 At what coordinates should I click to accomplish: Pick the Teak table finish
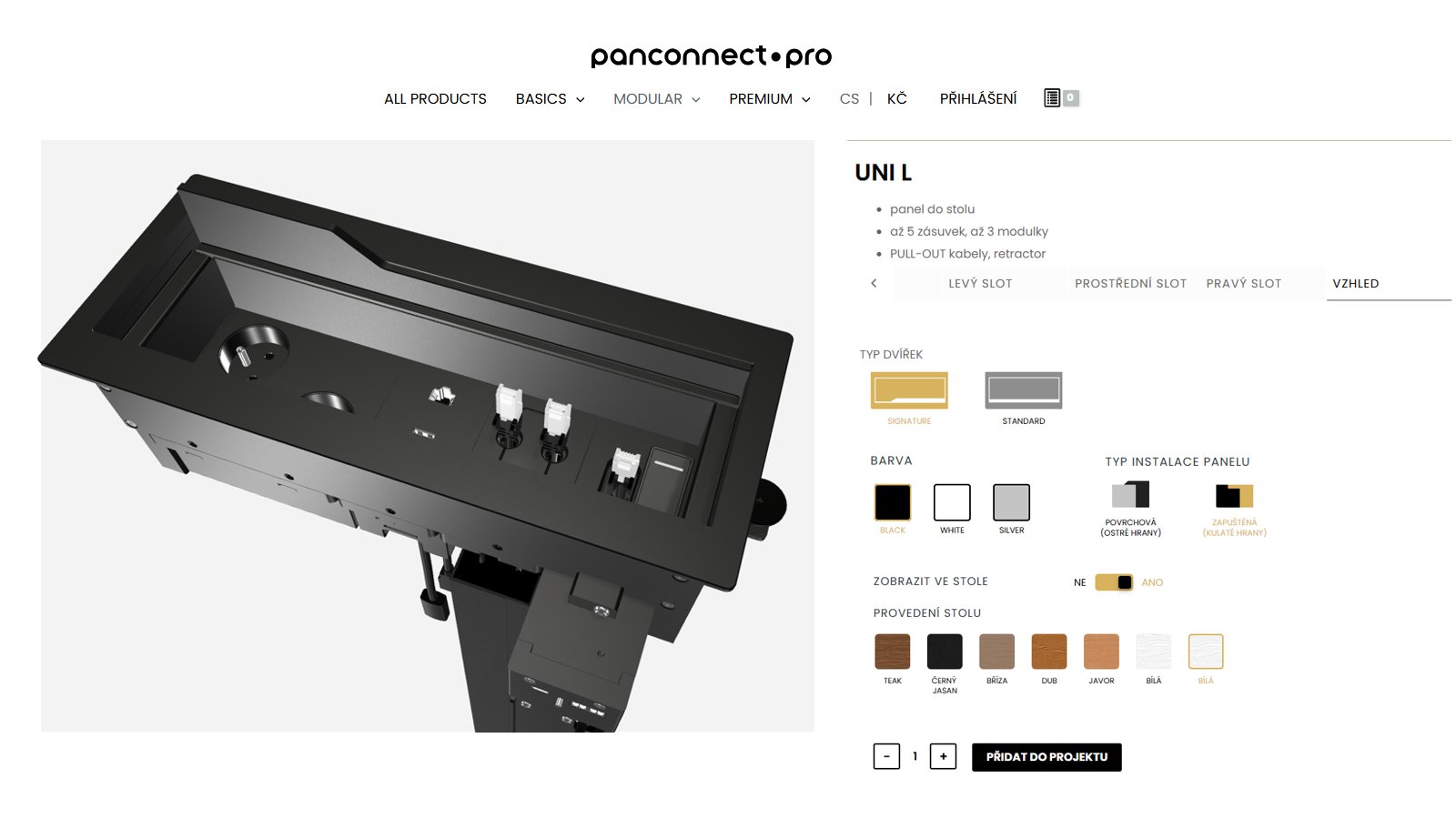(x=892, y=652)
